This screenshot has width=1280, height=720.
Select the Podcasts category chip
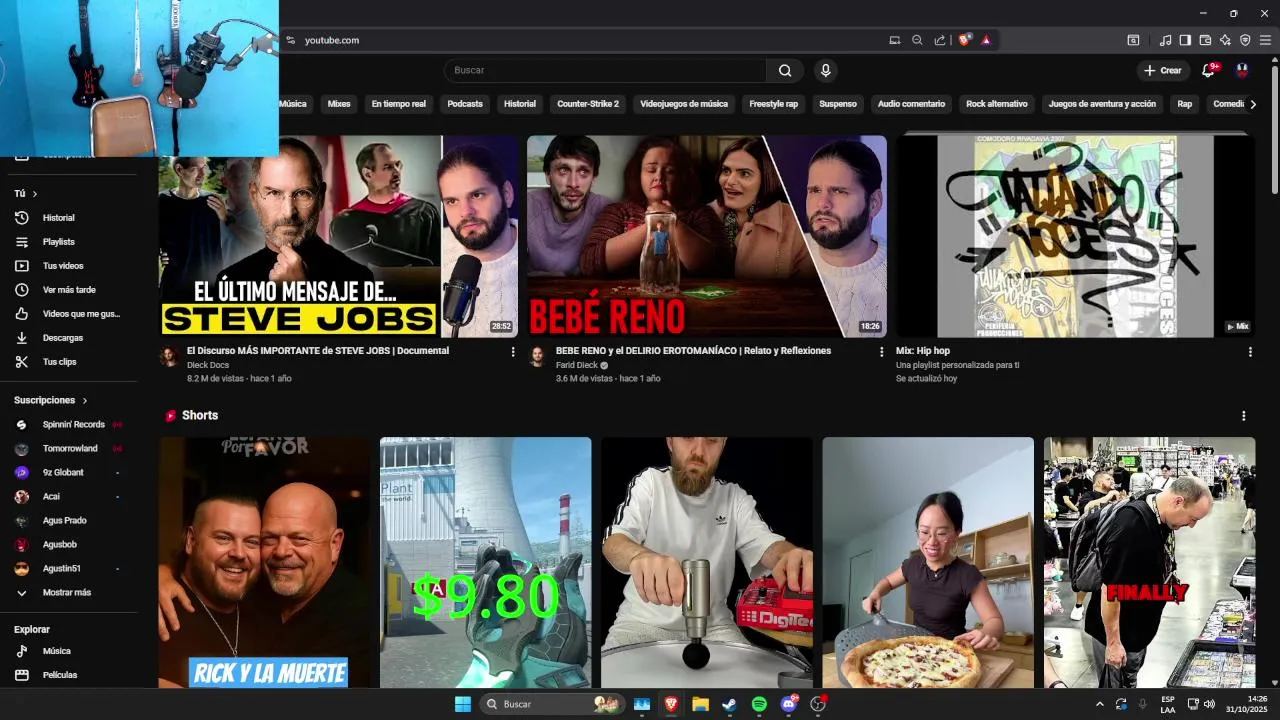(x=465, y=104)
